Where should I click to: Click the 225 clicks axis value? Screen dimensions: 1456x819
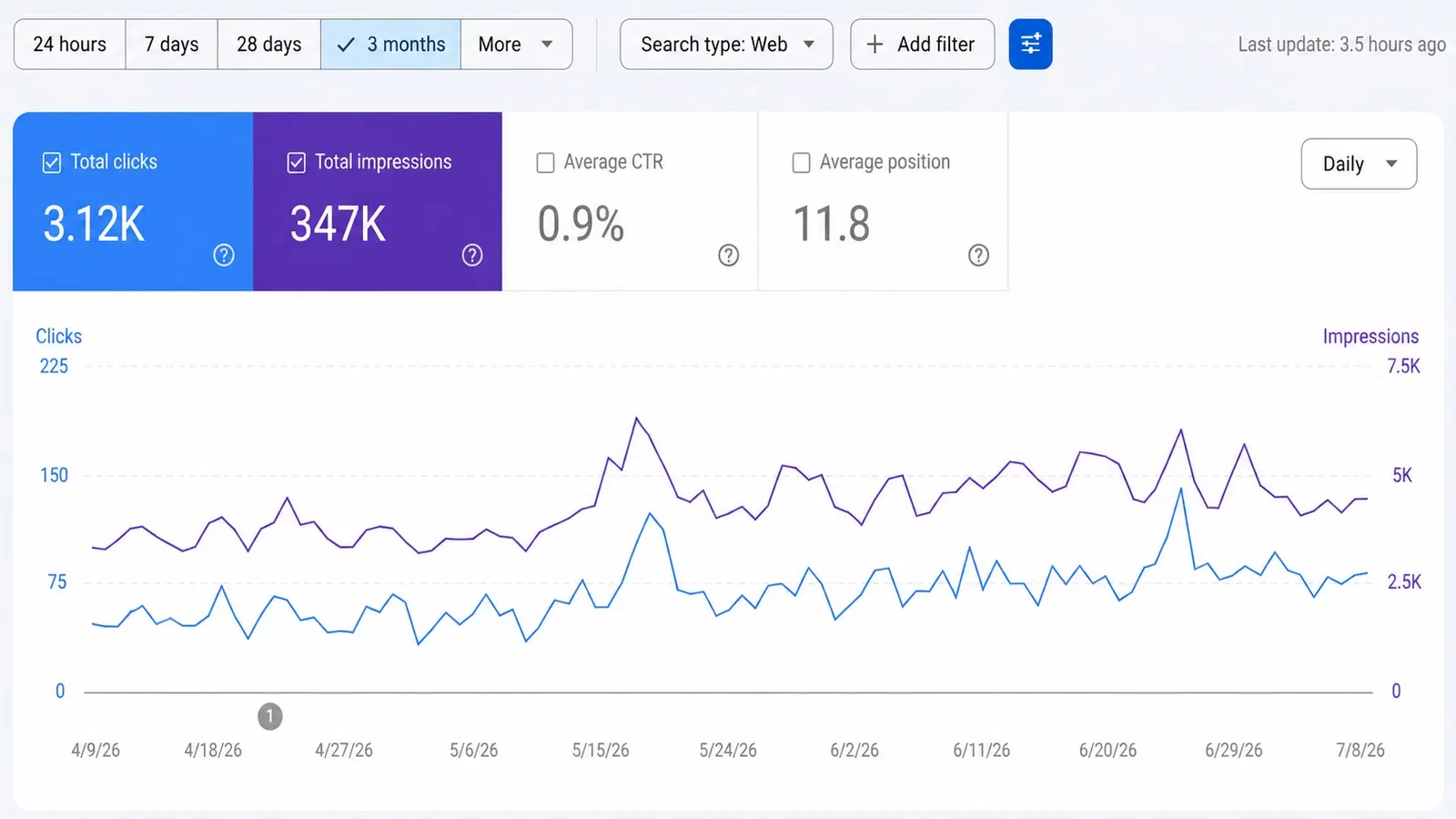(x=54, y=366)
